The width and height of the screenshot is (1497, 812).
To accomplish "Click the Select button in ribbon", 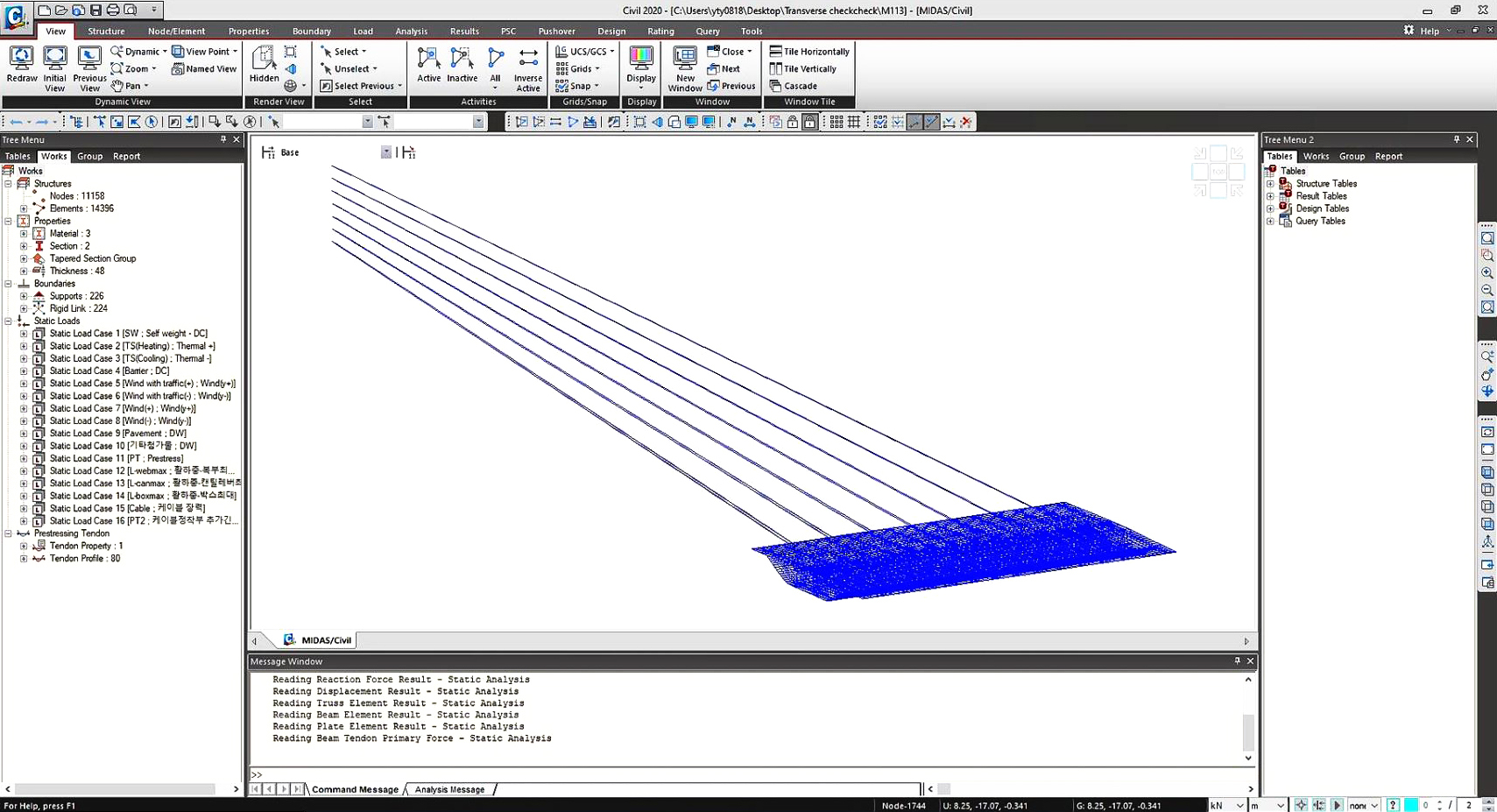I will [342, 52].
